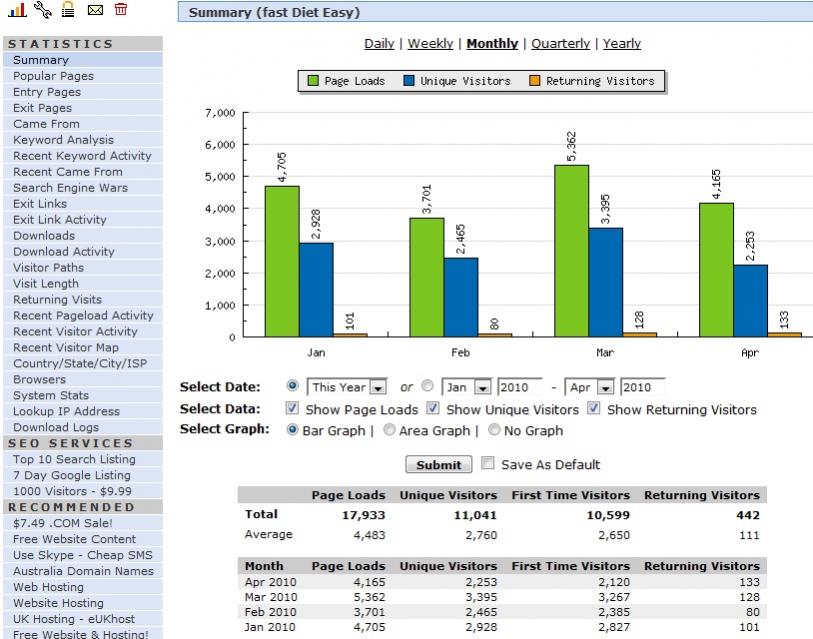Click the green Page Loads legend swatch
The image size is (813, 639).
[x=312, y=81]
